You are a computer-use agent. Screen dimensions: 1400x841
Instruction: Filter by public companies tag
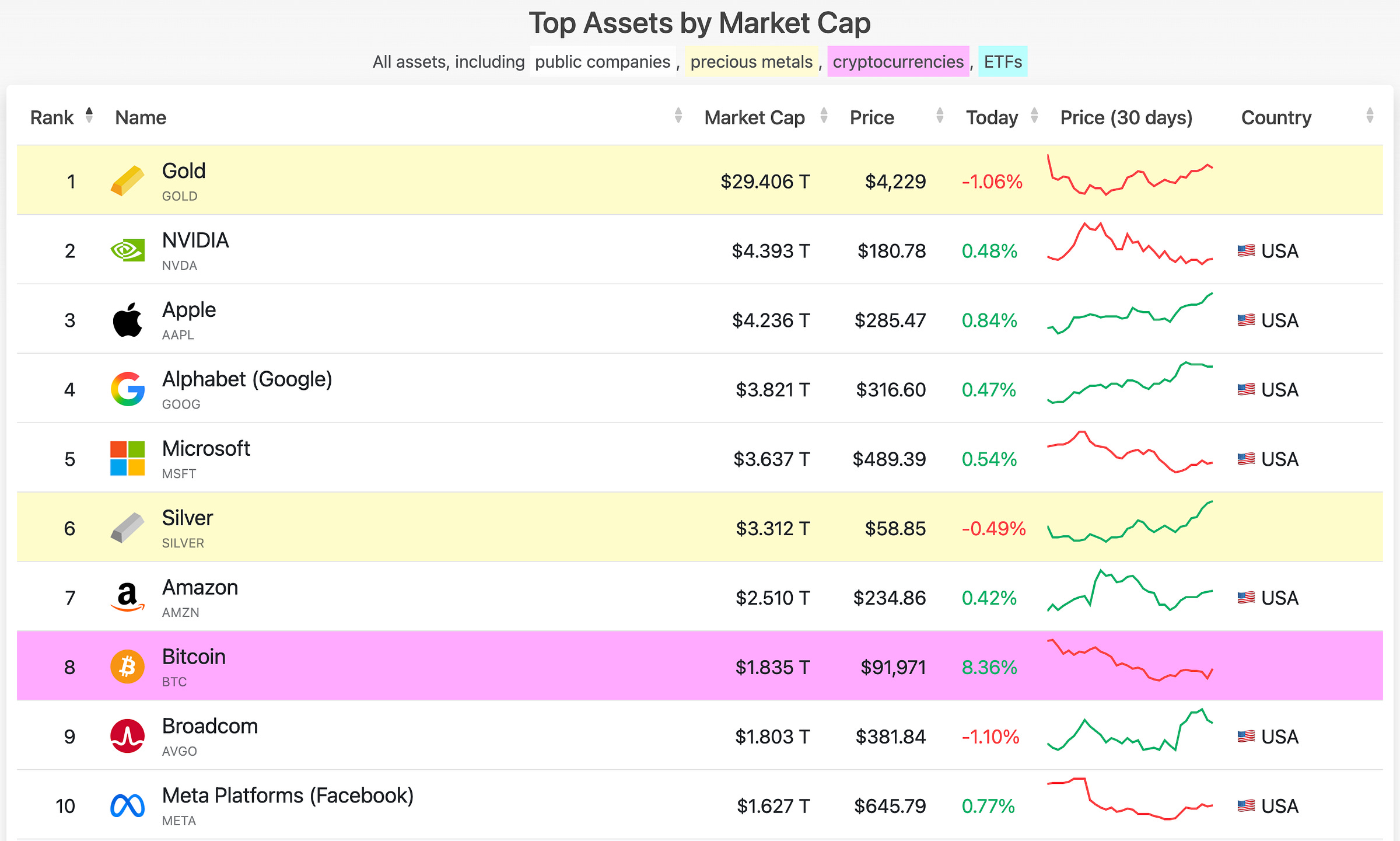pyautogui.click(x=603, y=62)
